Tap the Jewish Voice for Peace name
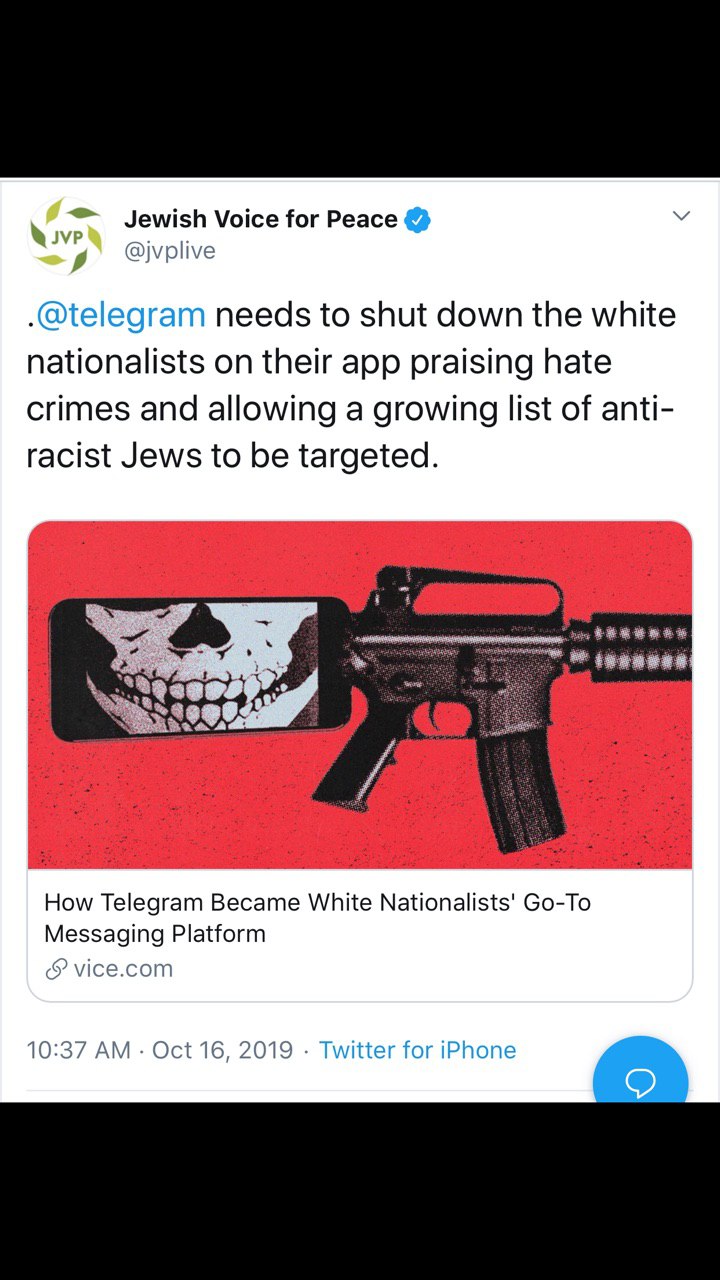 coord(261,219)
